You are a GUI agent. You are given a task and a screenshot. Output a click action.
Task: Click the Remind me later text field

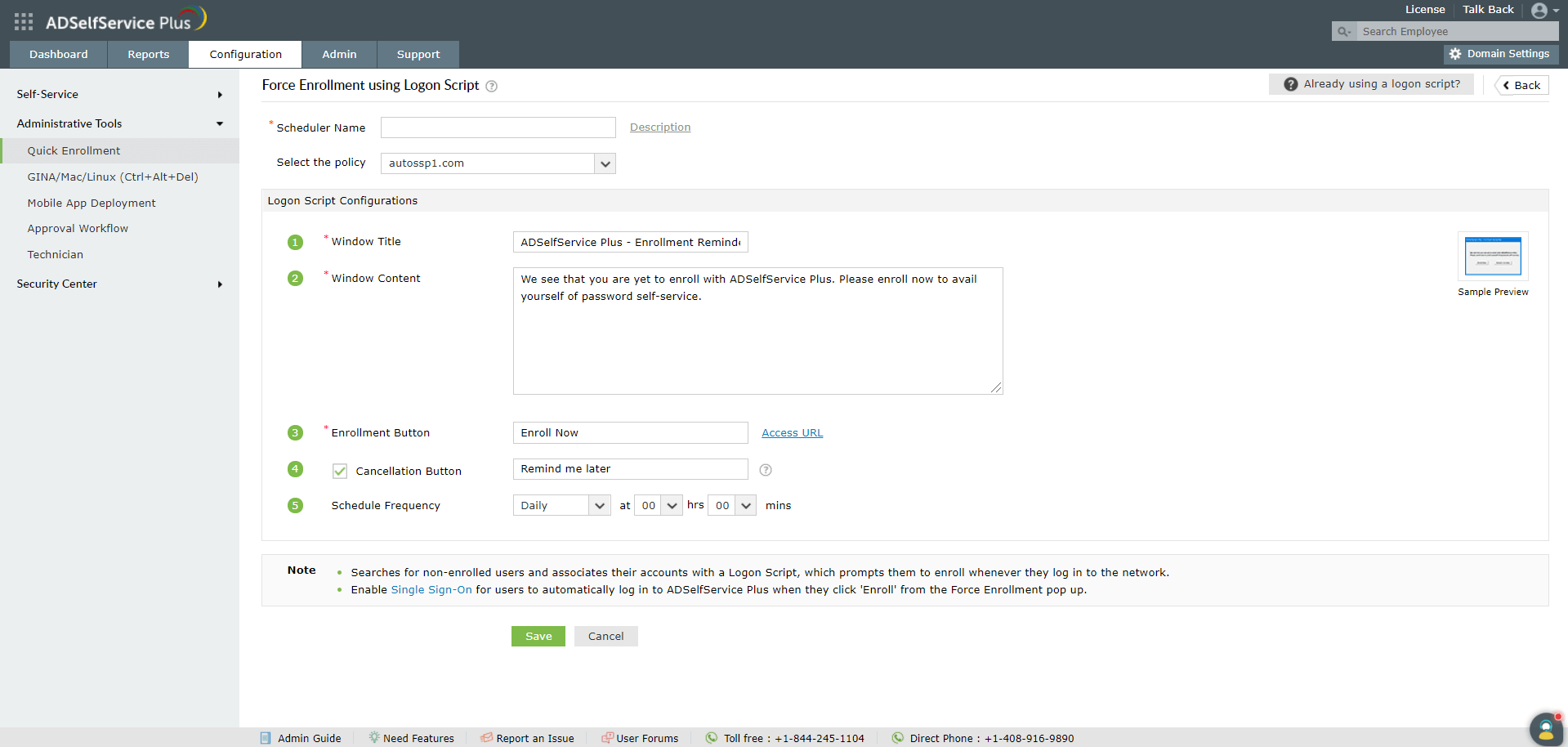pos(631,469)
